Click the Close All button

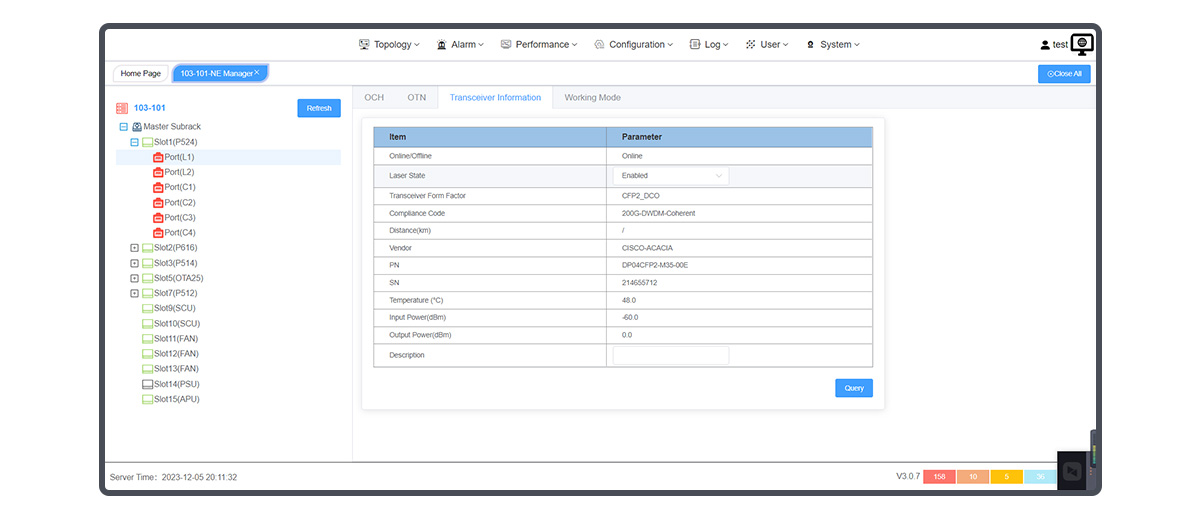1064,73
